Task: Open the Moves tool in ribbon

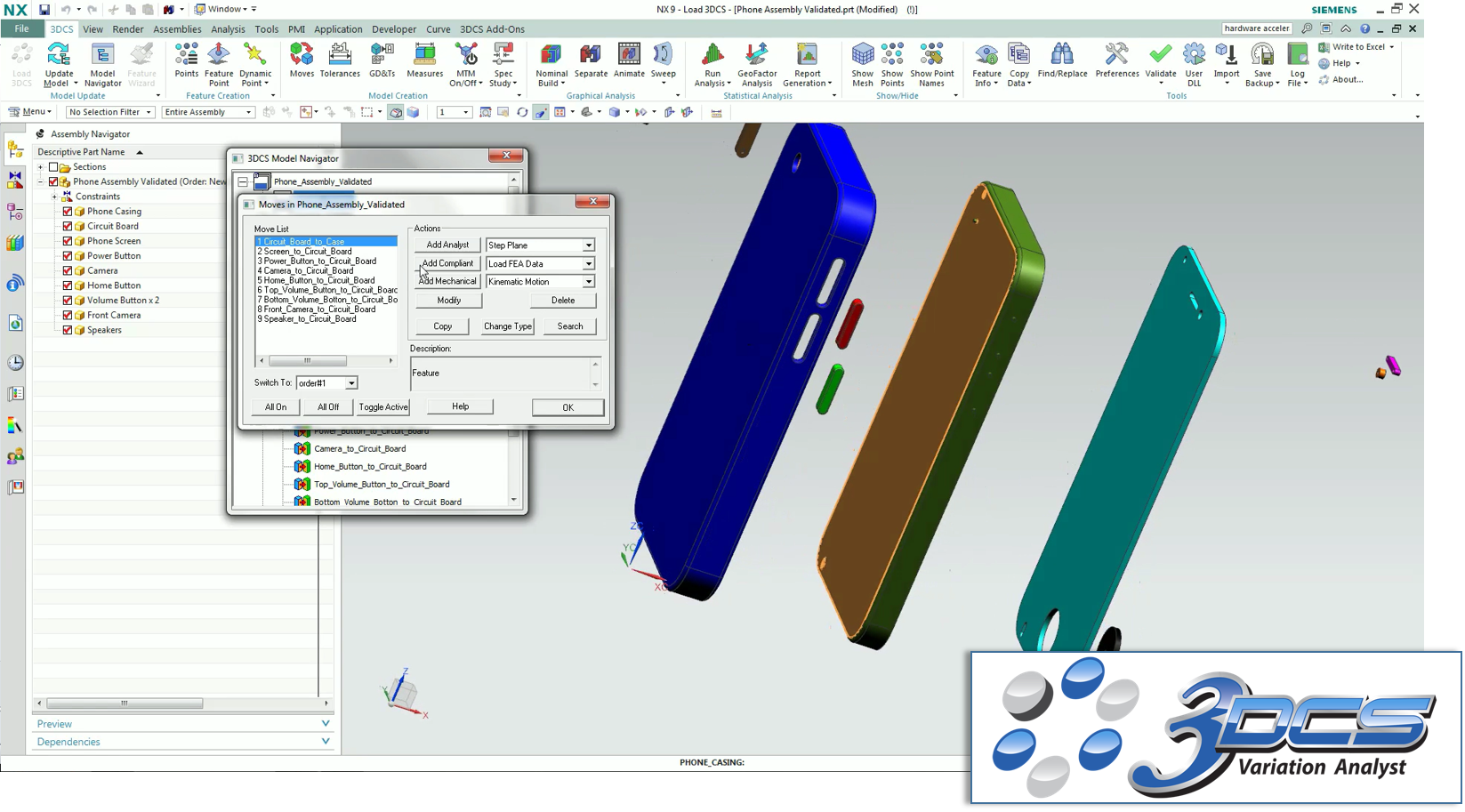Action: tap(302, 60)
